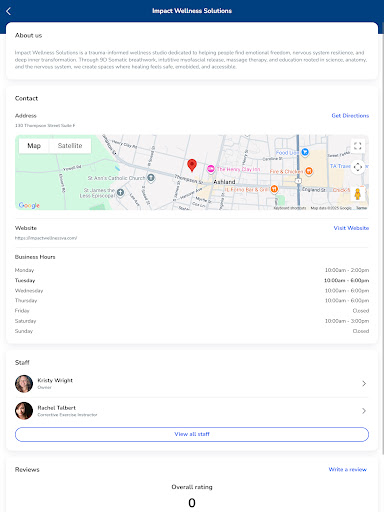Click the Google logo on map
Screen dimensions: 384x512
(x=29, y=205)
